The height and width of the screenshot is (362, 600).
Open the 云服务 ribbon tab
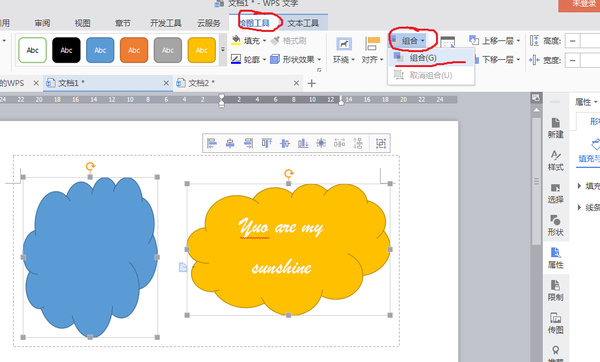209,23
